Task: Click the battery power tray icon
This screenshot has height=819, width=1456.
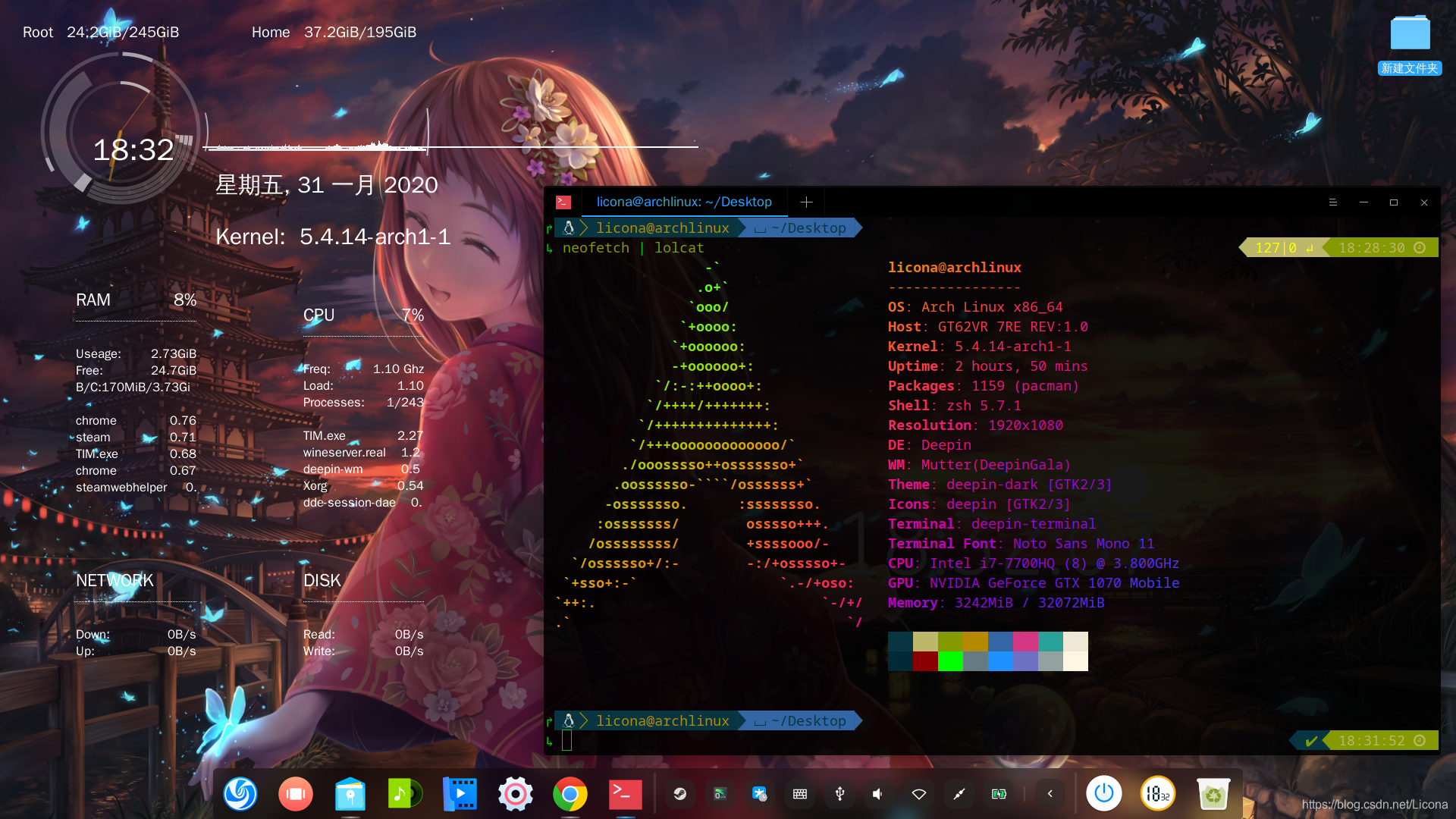Action: 999,794
